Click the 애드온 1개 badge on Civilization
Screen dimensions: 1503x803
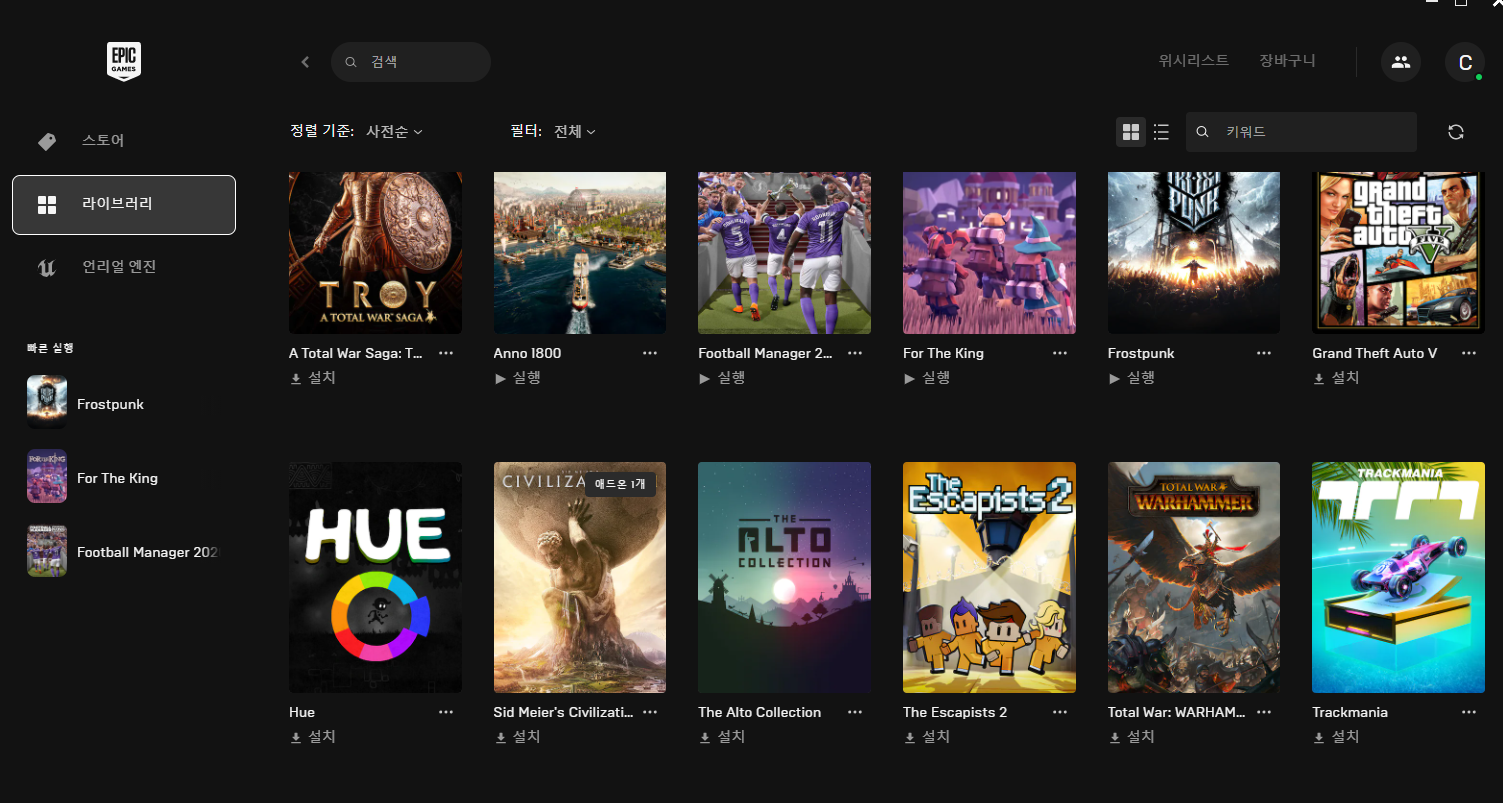(620, 484)
